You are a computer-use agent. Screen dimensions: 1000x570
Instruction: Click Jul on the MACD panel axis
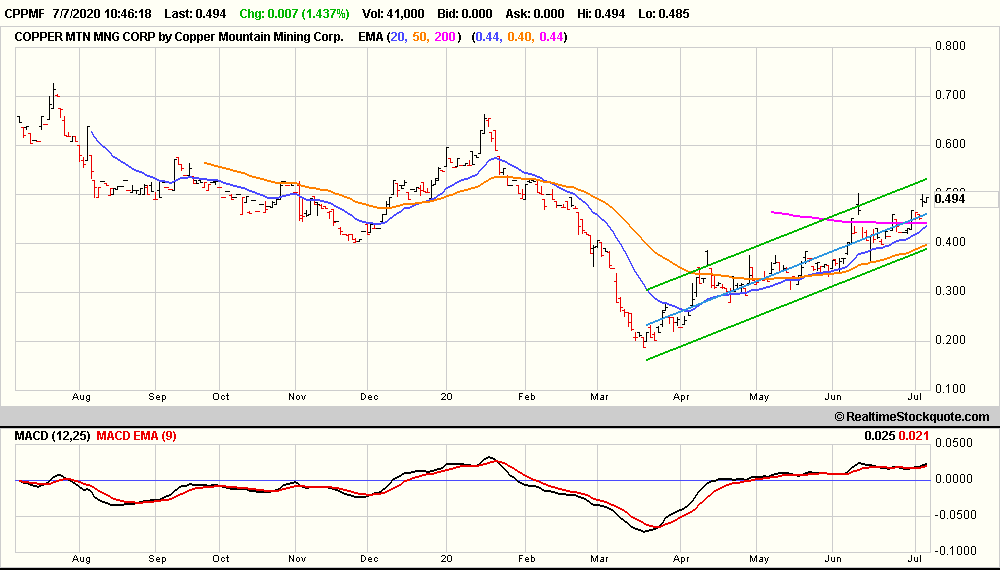click(916, 559)
